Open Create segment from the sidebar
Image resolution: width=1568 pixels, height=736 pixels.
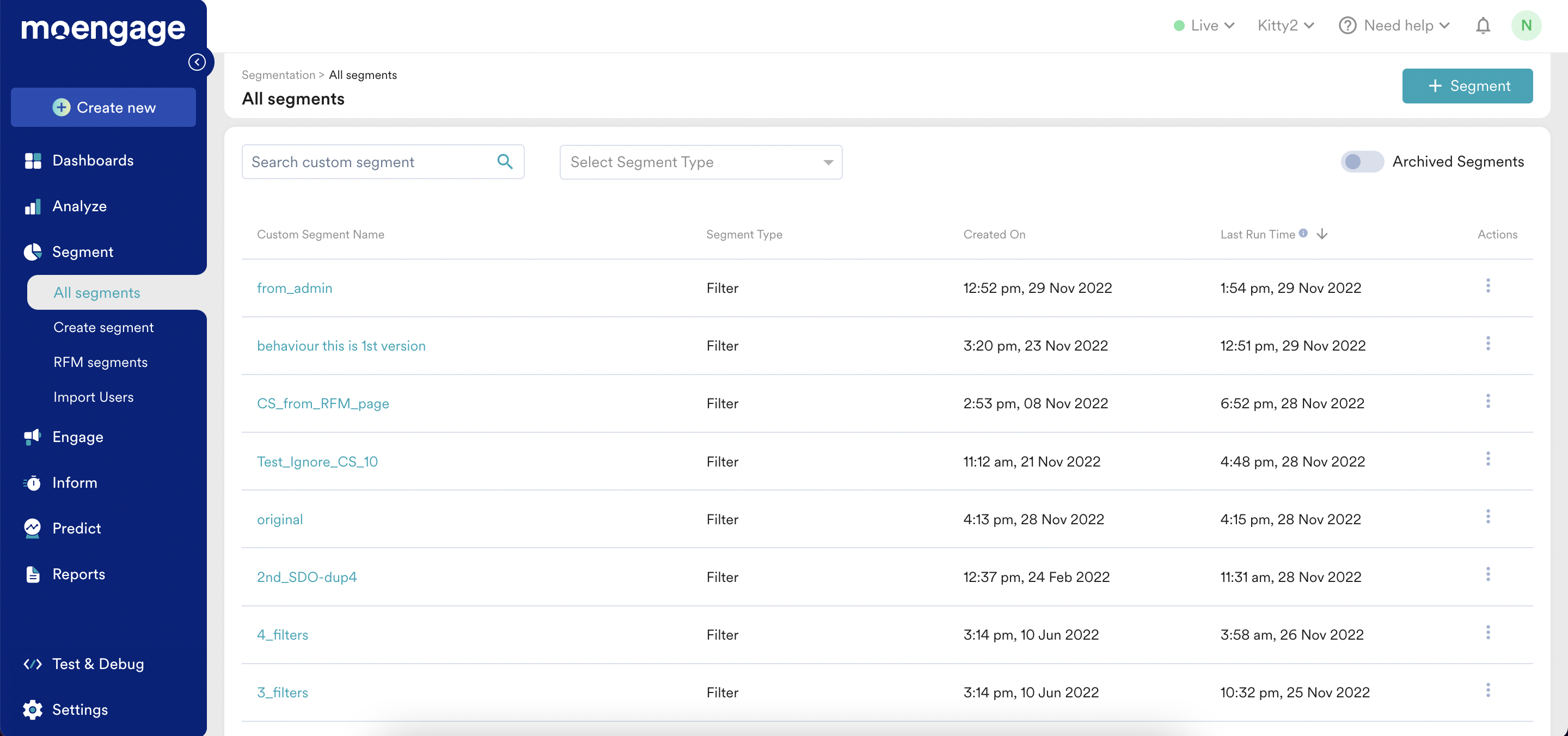103,327
